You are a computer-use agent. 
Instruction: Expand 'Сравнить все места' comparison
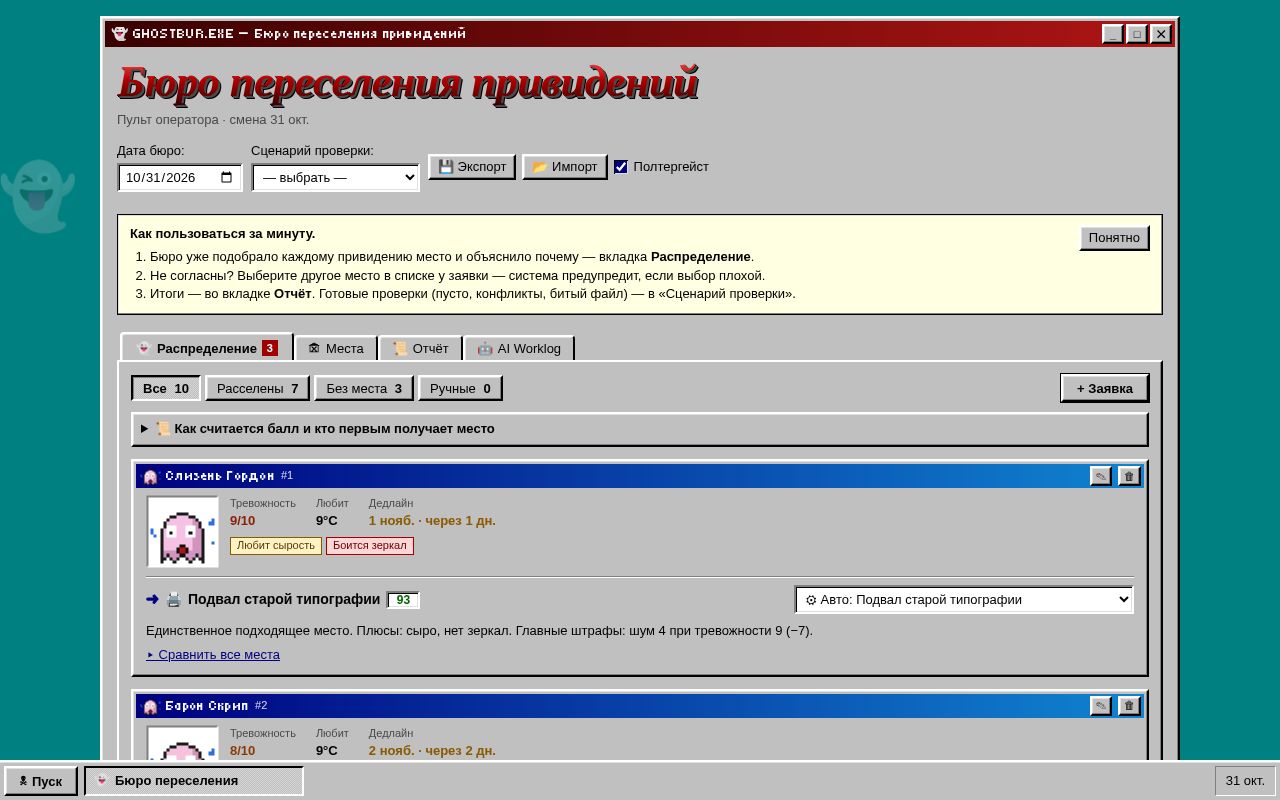tap(213, 654)
